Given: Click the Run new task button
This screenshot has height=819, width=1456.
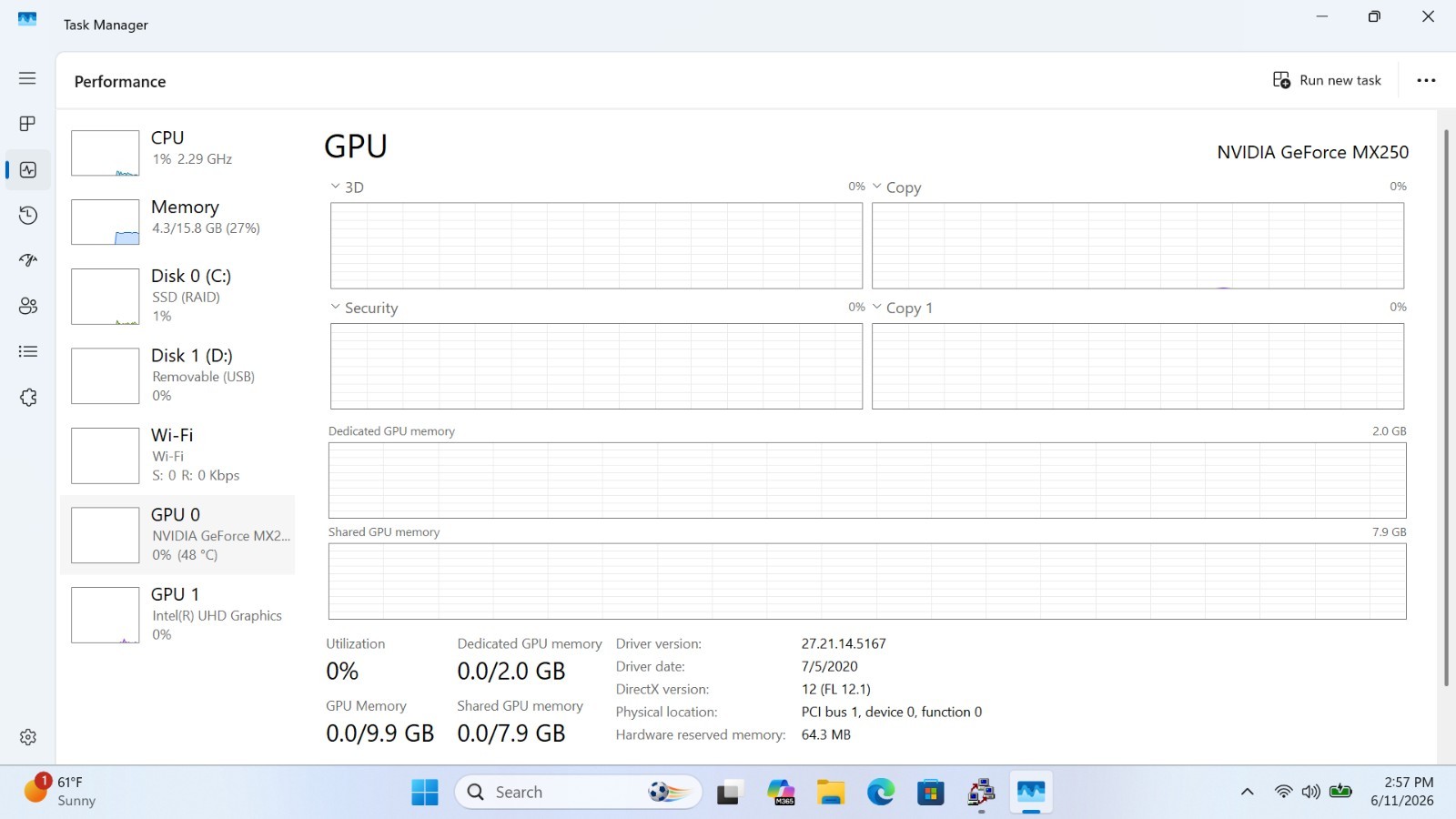Looking at the screenshot, I should click(1327, 80).
